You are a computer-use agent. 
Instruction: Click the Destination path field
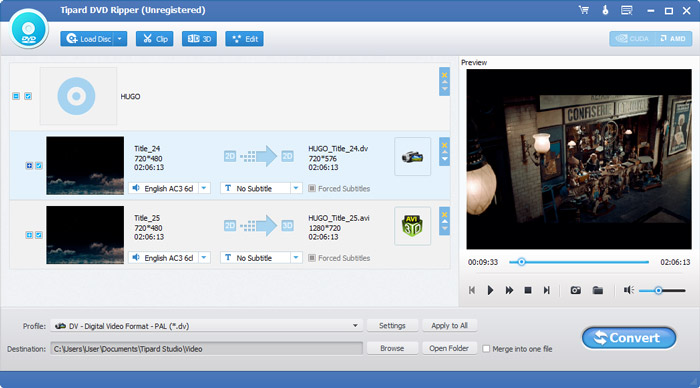tap(206, 349)
